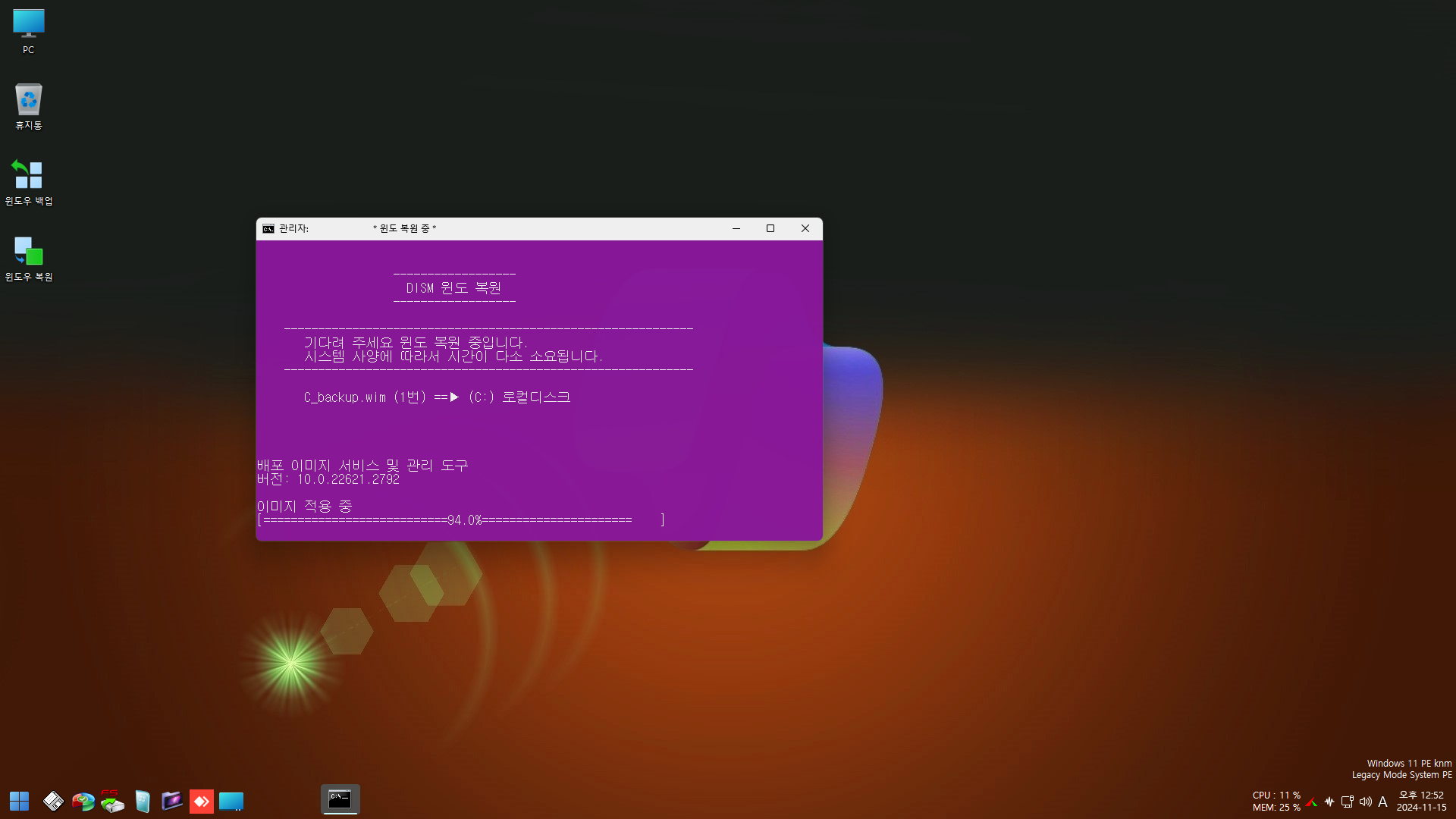Open the volume speaker tray icon
The width and height of the screenshot is (1456, 819).
pos(1366,802)
